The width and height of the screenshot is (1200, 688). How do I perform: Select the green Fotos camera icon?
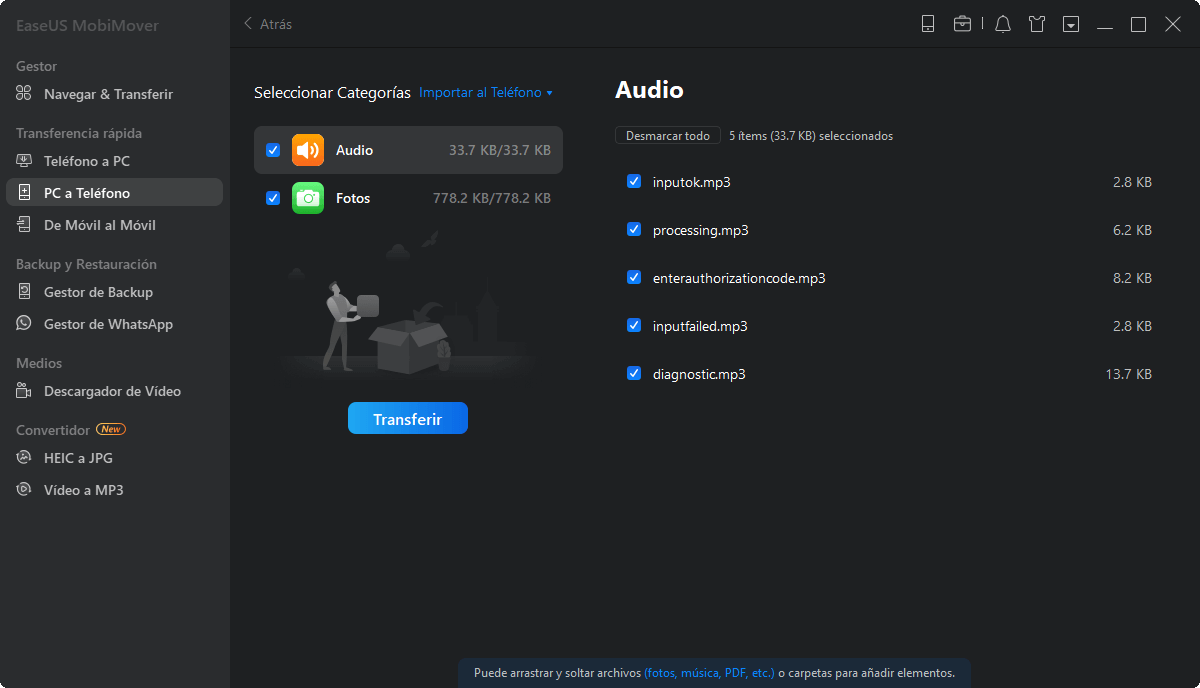[308, 198]
